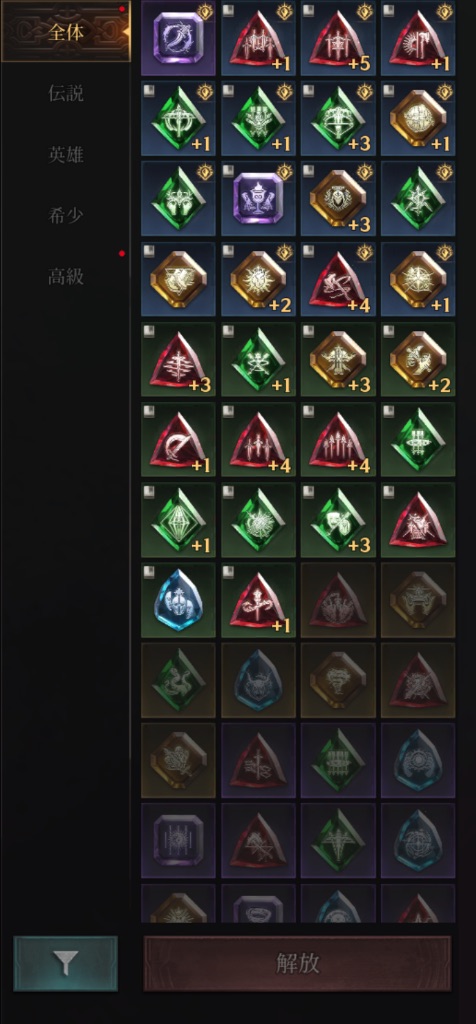Mark the checkbox on the purple chalice gem
The width and height of the screenshot is (476, 1024).
tap(229, 170)
